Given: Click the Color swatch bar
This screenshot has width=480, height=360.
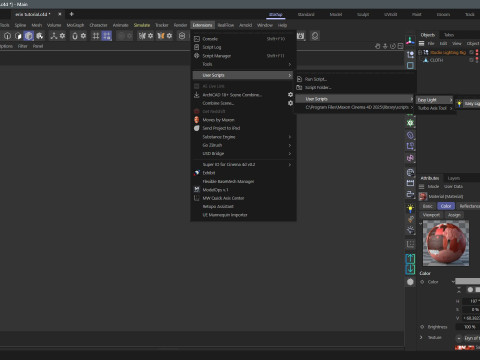Looking at the screenshot, I should pyautogui.click(x=467, y=282).
